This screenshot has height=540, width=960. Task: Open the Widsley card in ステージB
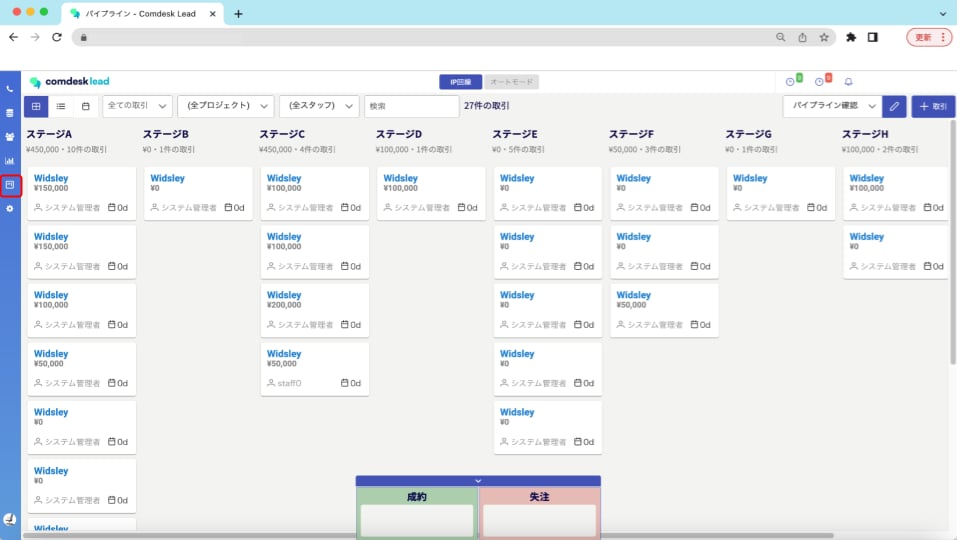click(x=198, y=193)
